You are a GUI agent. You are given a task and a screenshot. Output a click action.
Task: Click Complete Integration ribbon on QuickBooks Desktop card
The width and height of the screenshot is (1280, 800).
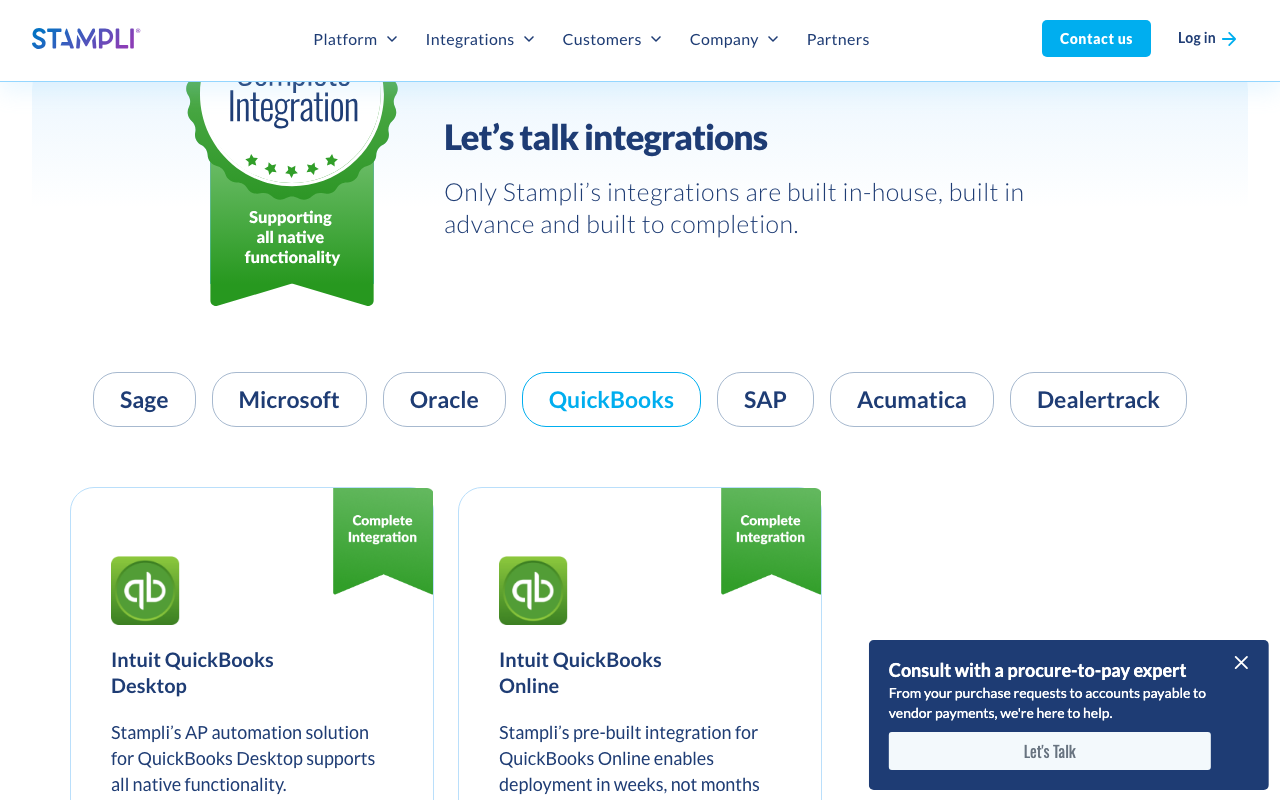[383, 540]
